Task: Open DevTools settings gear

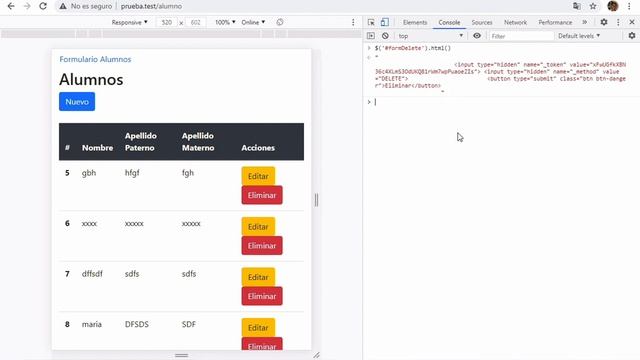Action: pyautogui.click(x=604, y=22)
